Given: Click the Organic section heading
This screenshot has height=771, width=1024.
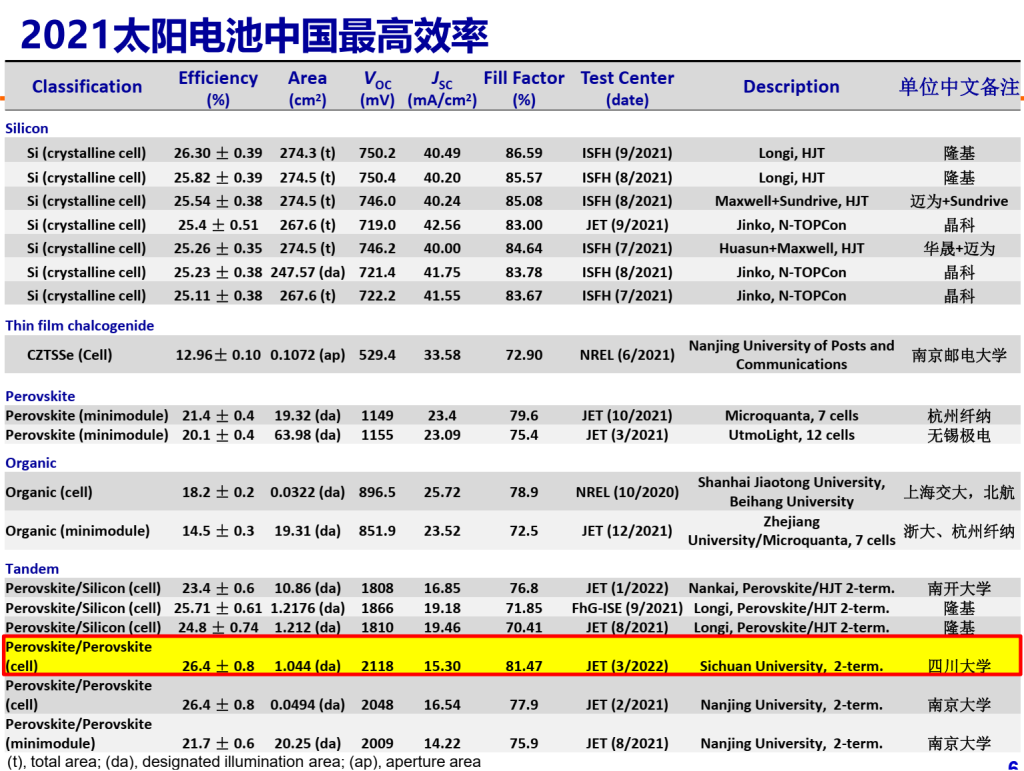Looking at the screenshot, I should (x=30, y=463).
